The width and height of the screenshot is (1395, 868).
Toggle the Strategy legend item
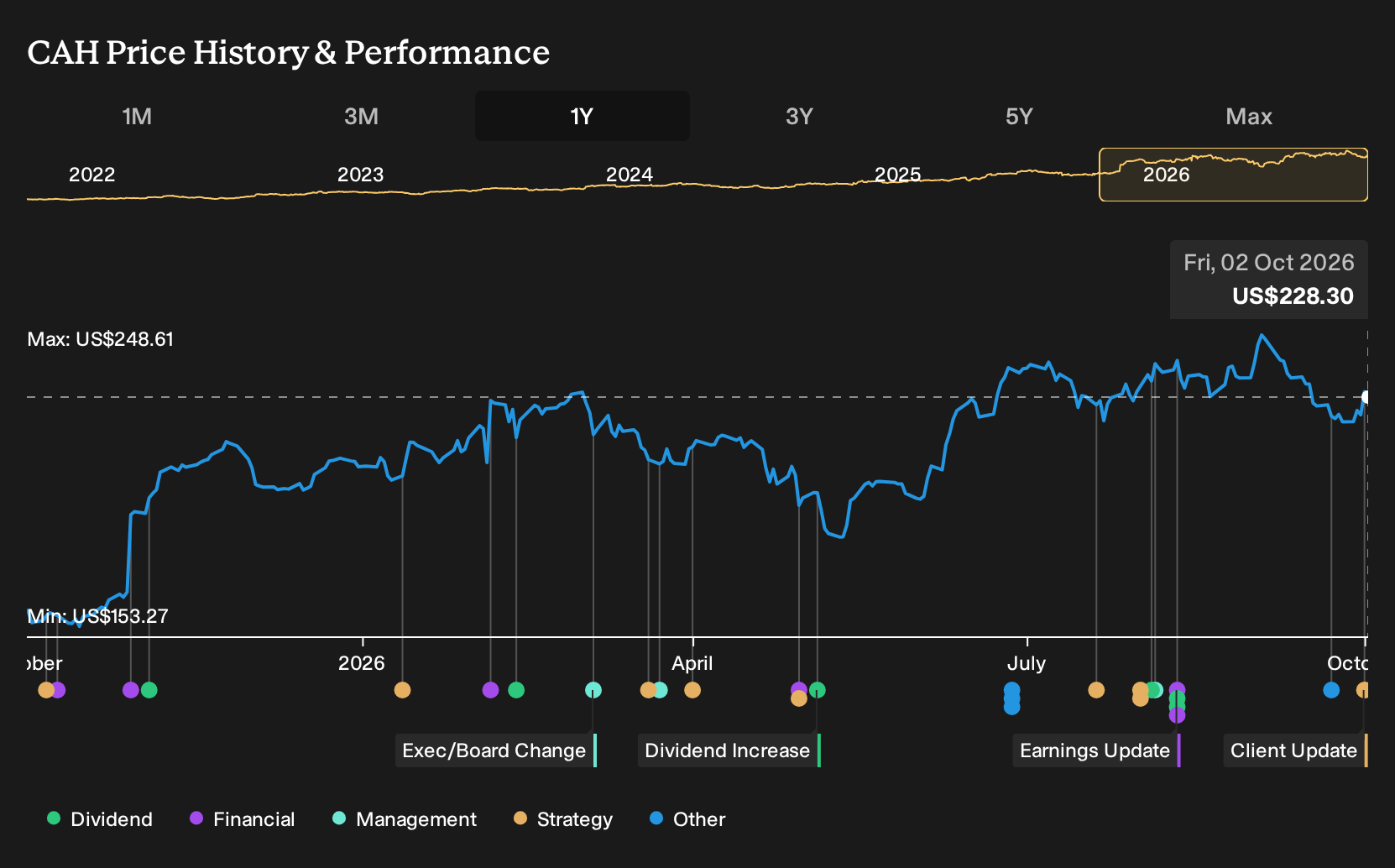pyautogui.click(x=563, y=819)
